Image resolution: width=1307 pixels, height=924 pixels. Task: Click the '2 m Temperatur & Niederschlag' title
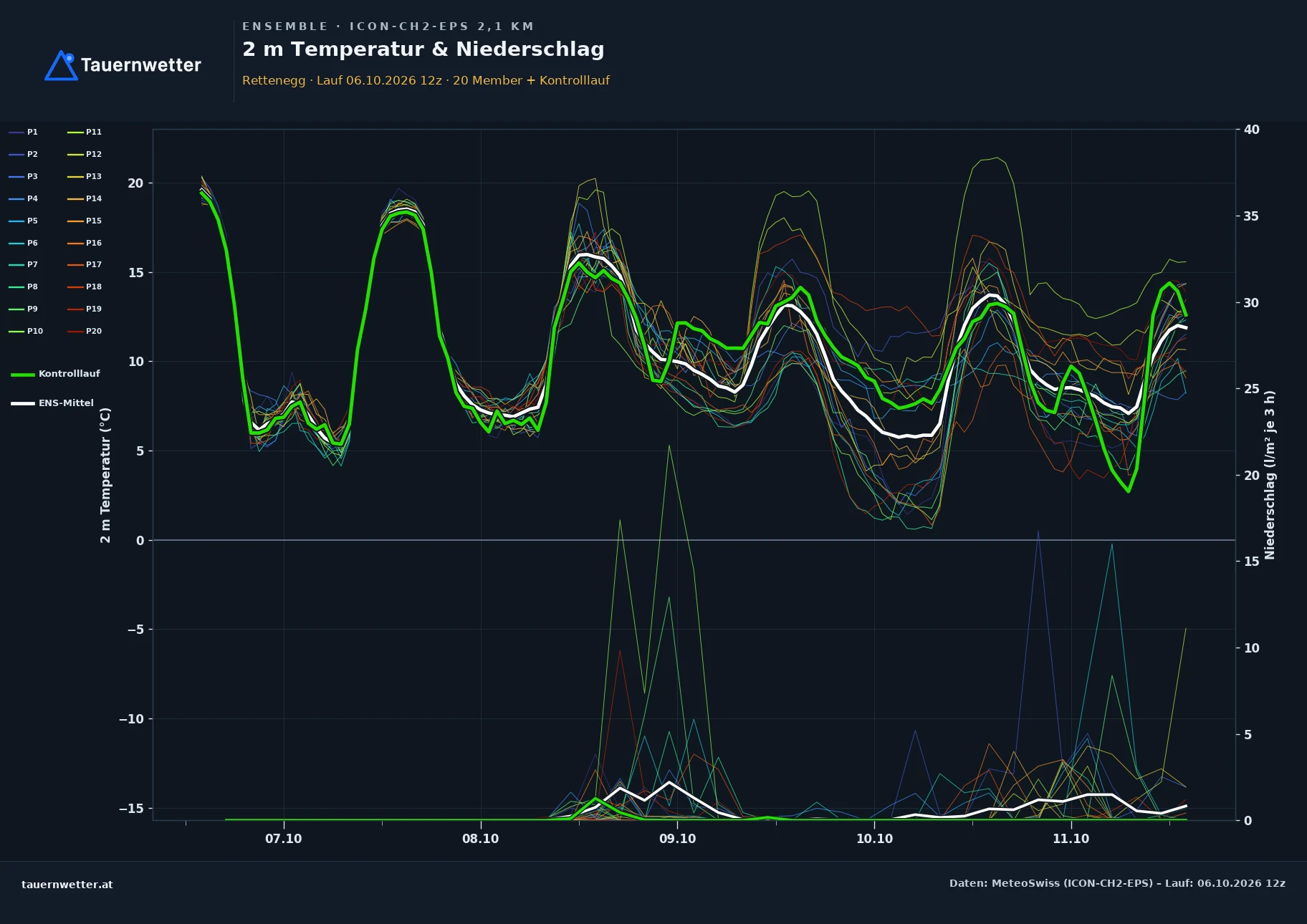423,49
